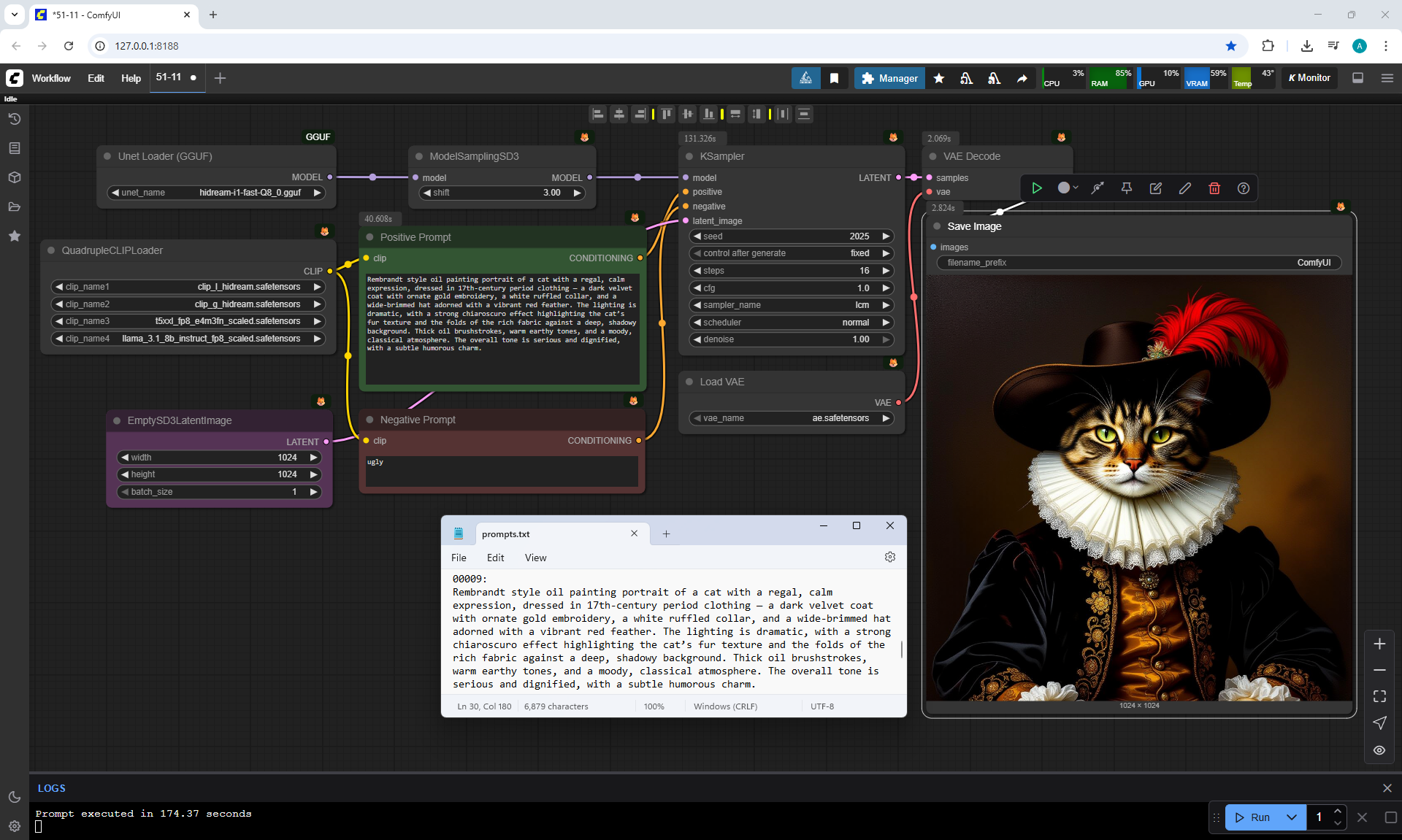1402x840 pixels.
Task: Click the red delete trash icon
Action: click(1214, 188)
